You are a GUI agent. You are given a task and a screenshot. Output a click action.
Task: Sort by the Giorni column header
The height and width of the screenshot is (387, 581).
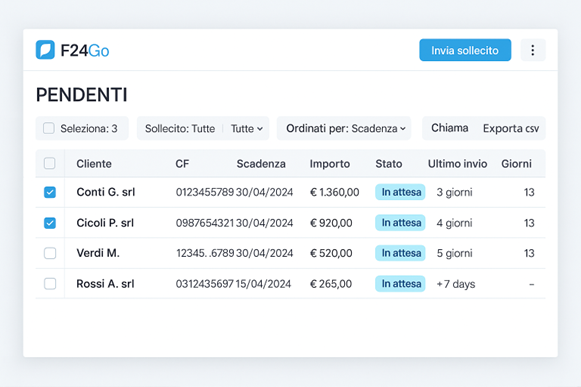coord(516,163)
